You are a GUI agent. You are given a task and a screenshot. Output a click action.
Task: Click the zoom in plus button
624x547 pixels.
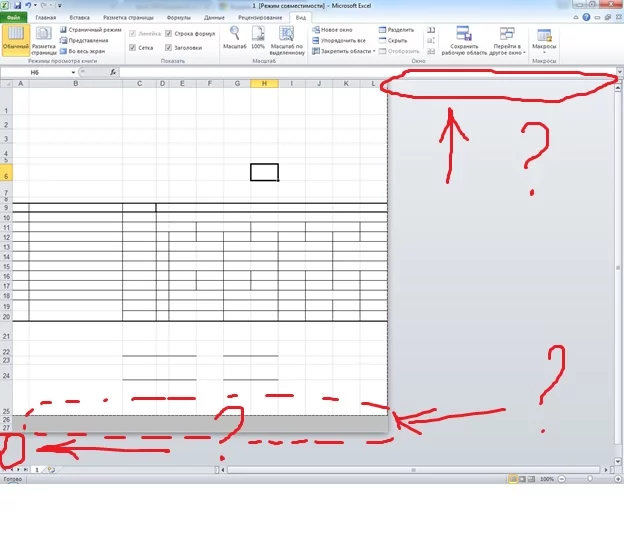point(618,479)
